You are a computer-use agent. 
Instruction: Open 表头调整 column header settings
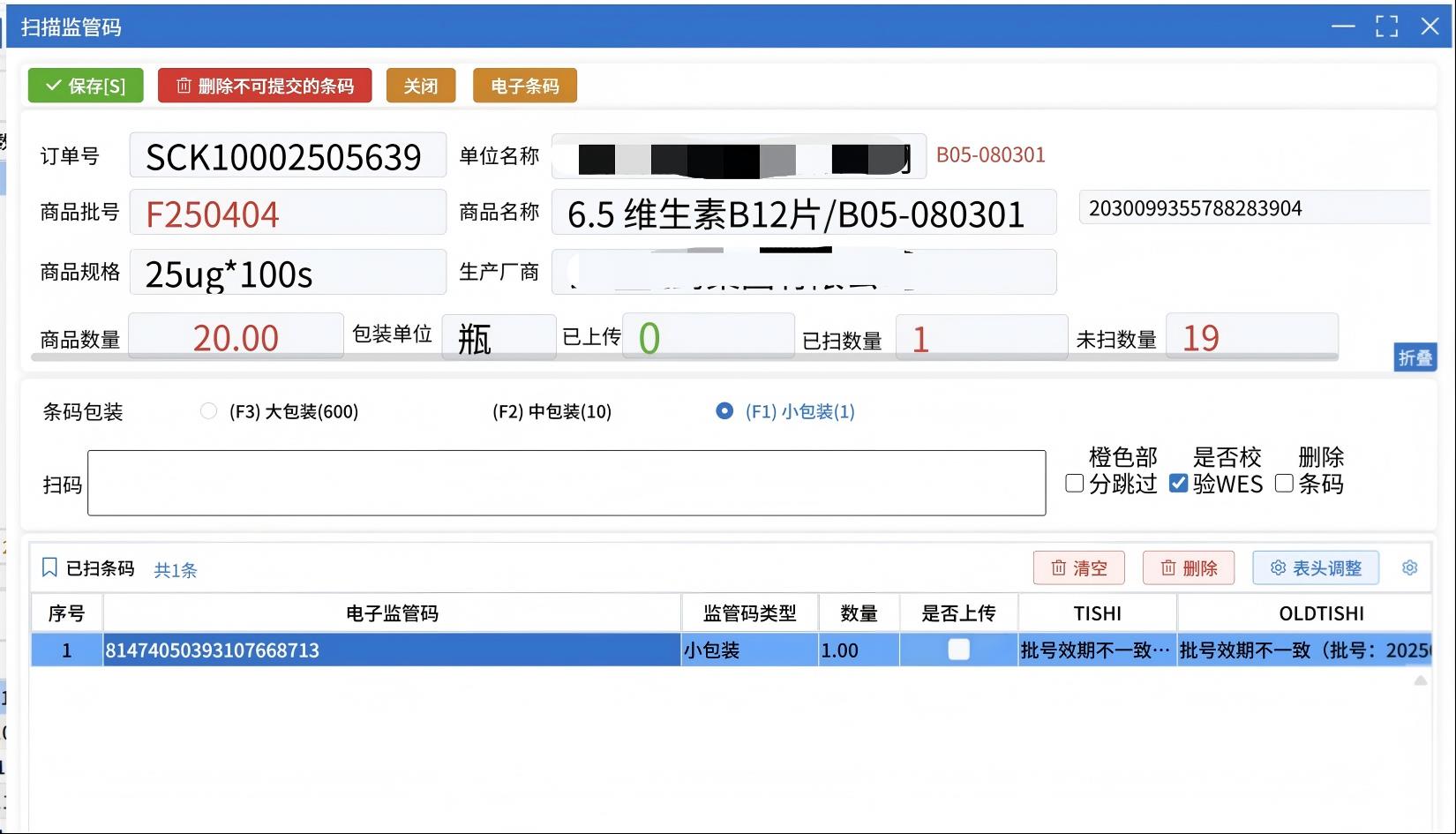[1315, 568]
